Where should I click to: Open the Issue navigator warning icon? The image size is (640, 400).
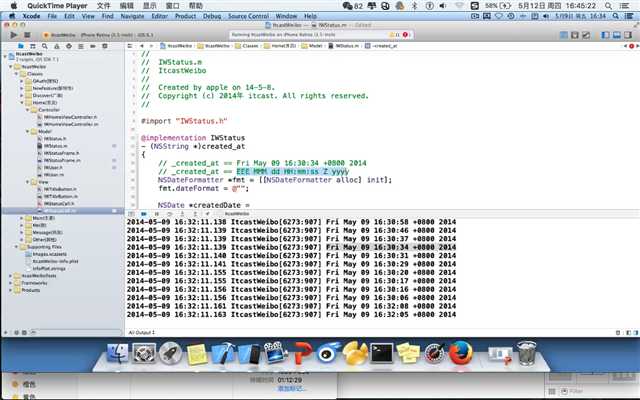(x=57, y=46)
